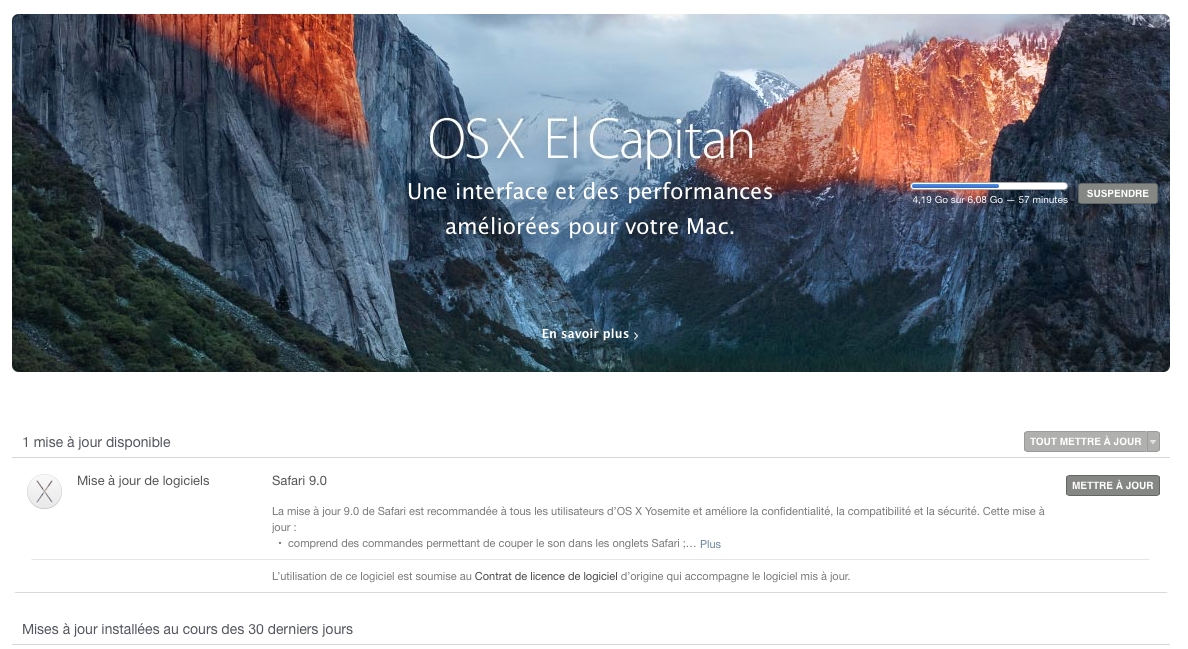
Task: Click the Mises à jour installées section header
Action: point(187,629)
